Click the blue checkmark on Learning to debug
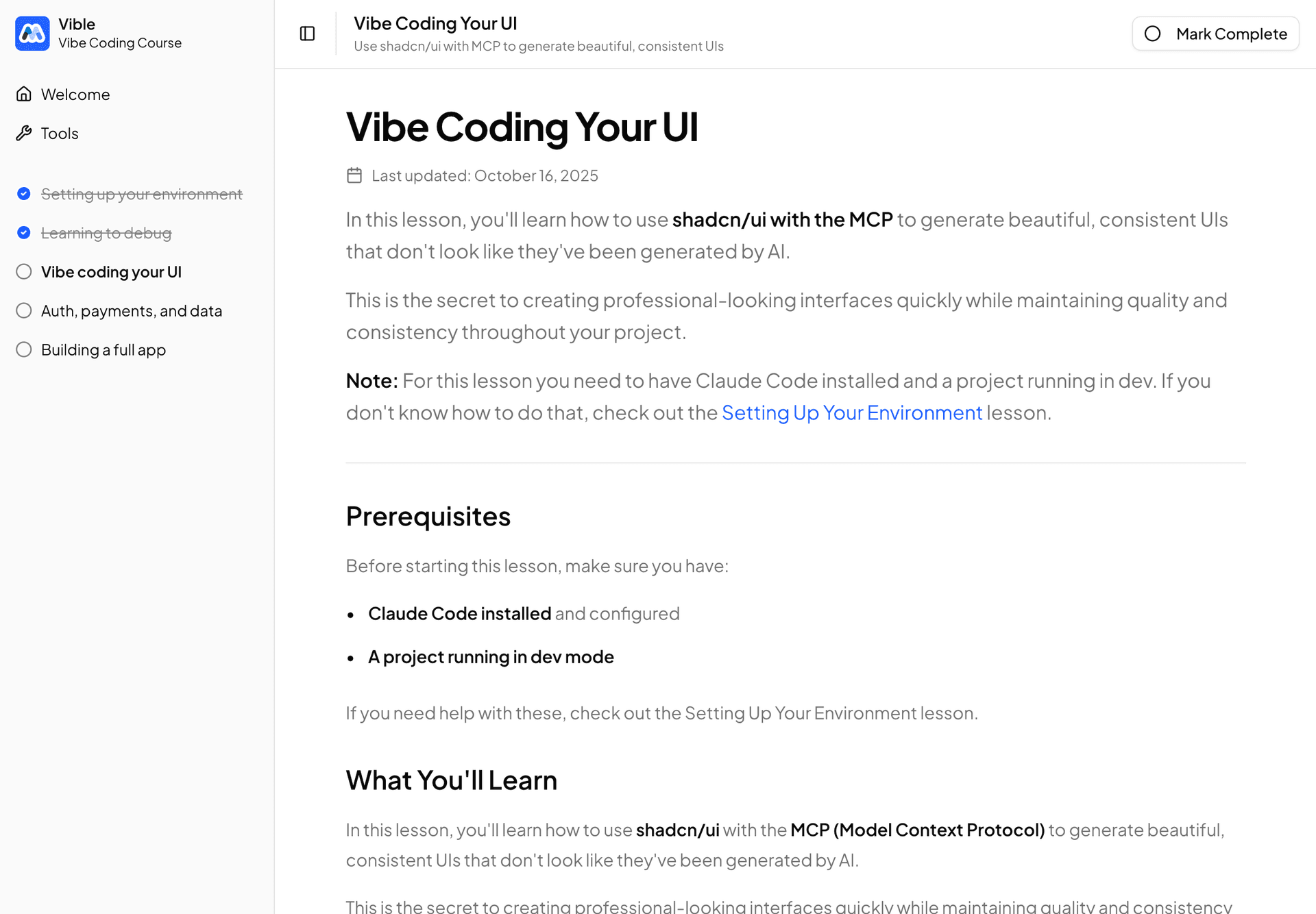The image size is (1316, 914). (x=24, y=232)
